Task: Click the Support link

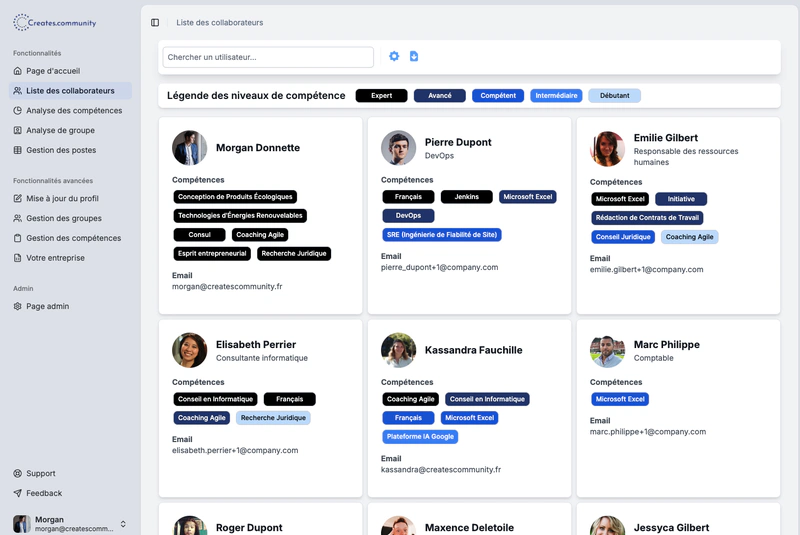Action: tap(40, 473)
